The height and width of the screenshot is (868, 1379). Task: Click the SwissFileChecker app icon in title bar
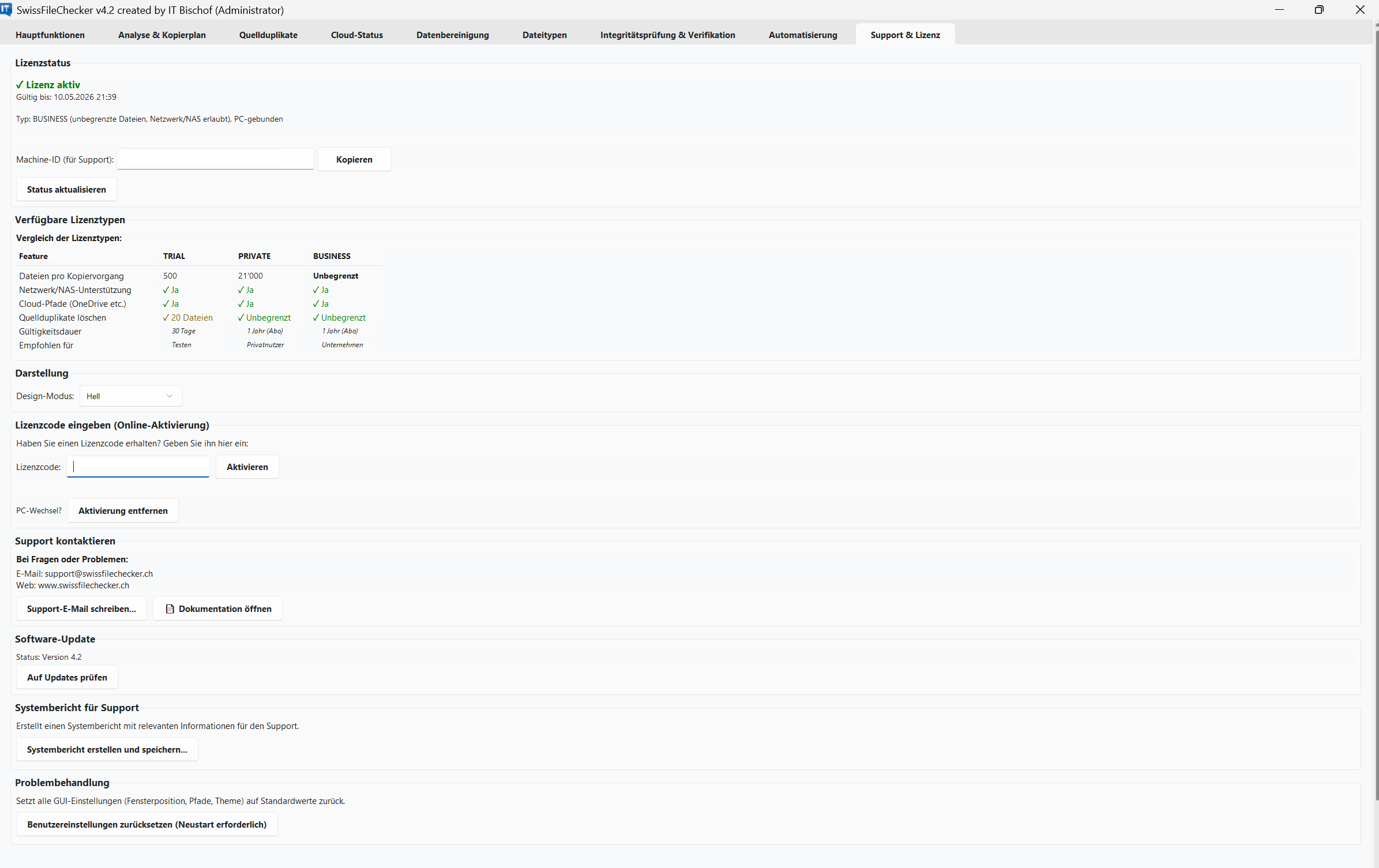click(6, 9)
